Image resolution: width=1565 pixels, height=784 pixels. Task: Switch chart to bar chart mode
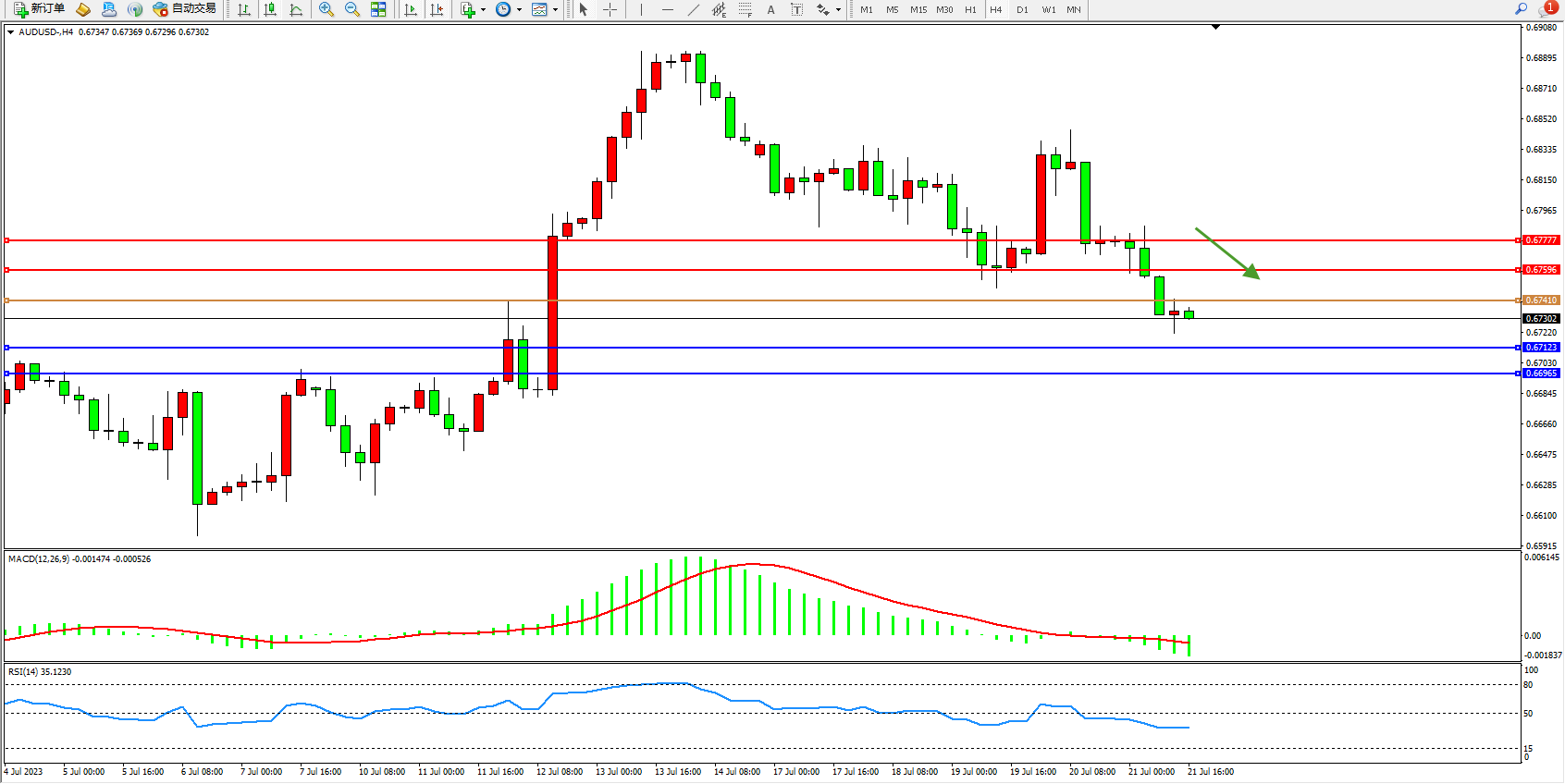pos(244,9)
